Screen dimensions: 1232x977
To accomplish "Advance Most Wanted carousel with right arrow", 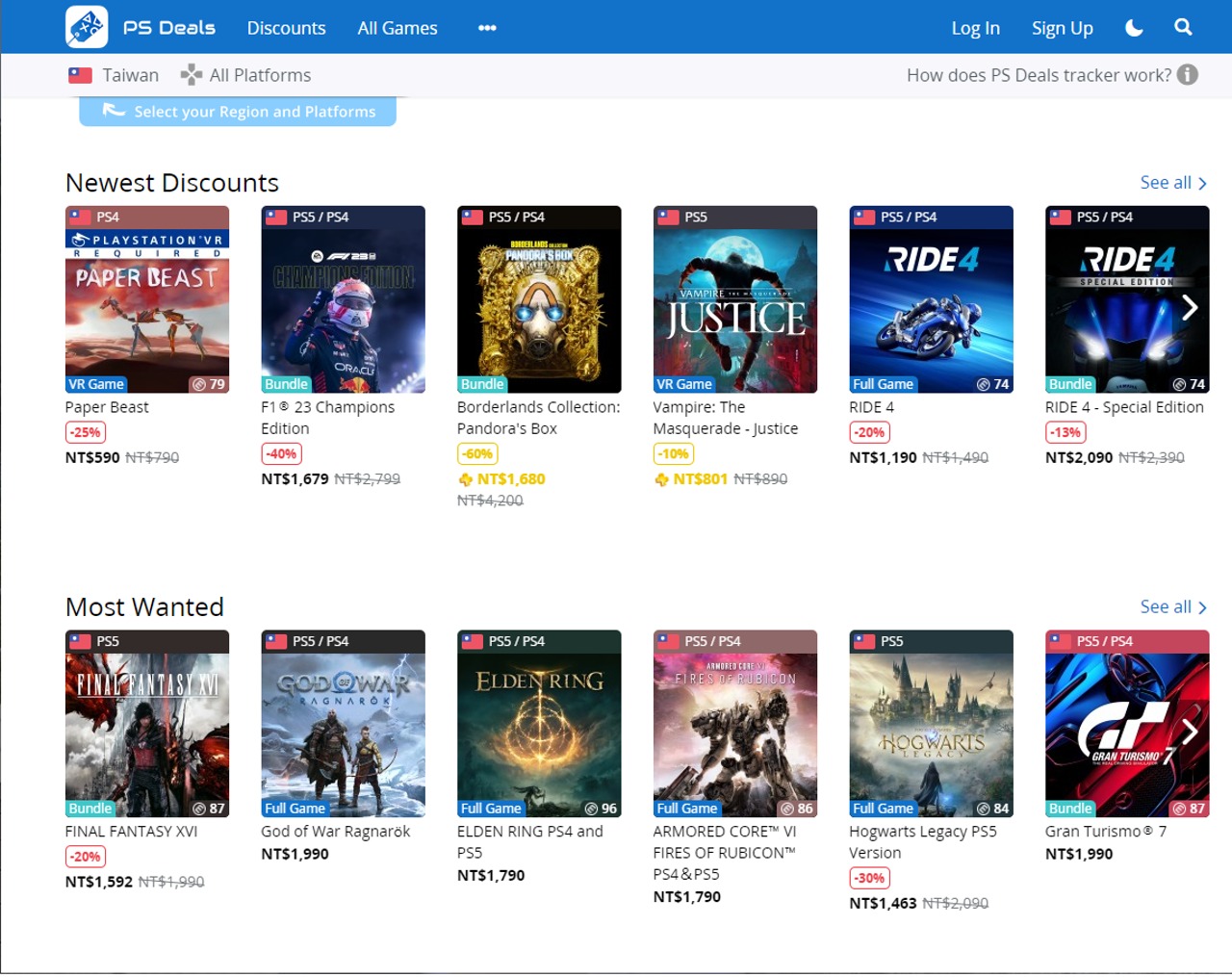I will tap(1190, 732).
